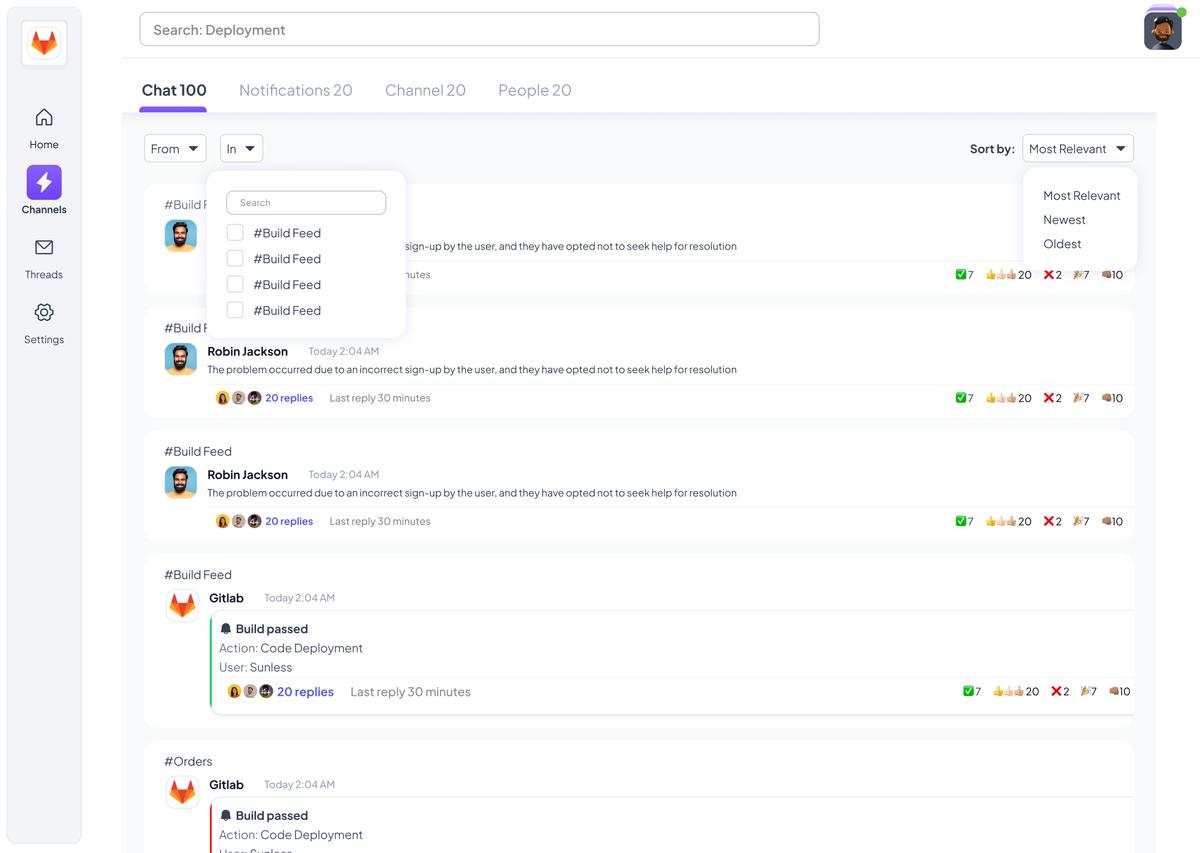The image size is (1200, 853).
Task: Tick the third #Build Feed checkbox in filter list
Action: [x=235, y=284]
